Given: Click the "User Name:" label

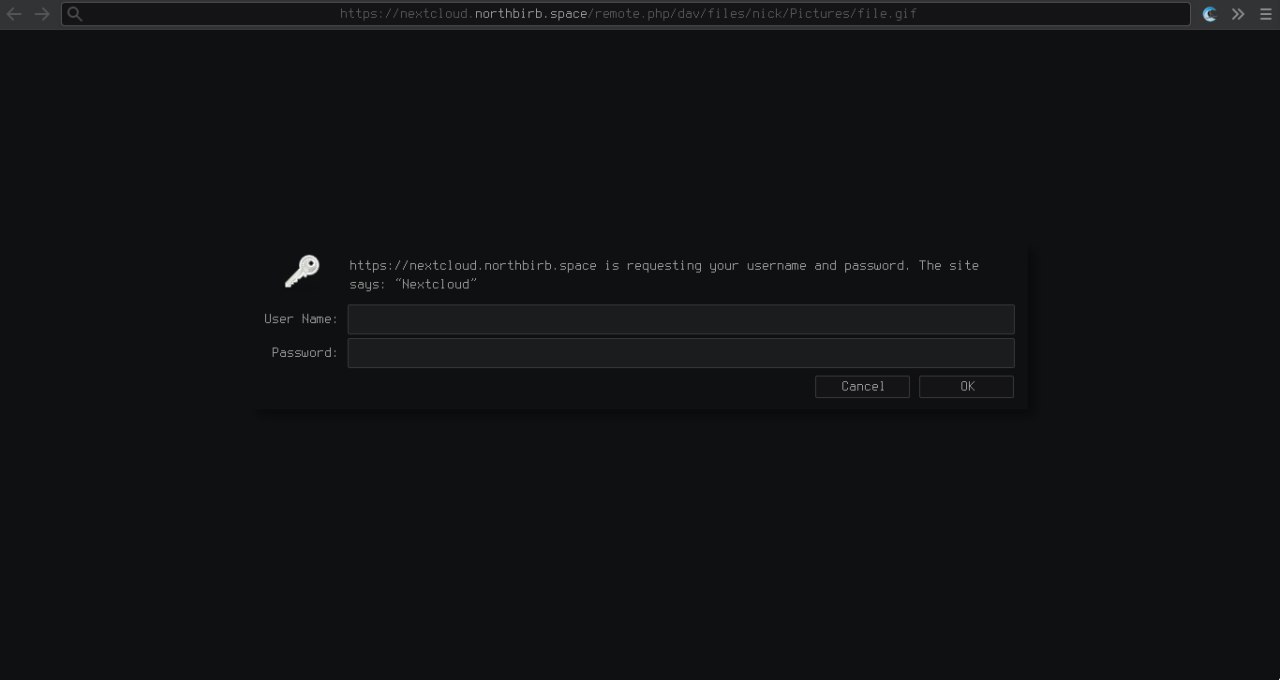Looking at the screenshot, I should [301, 319].
